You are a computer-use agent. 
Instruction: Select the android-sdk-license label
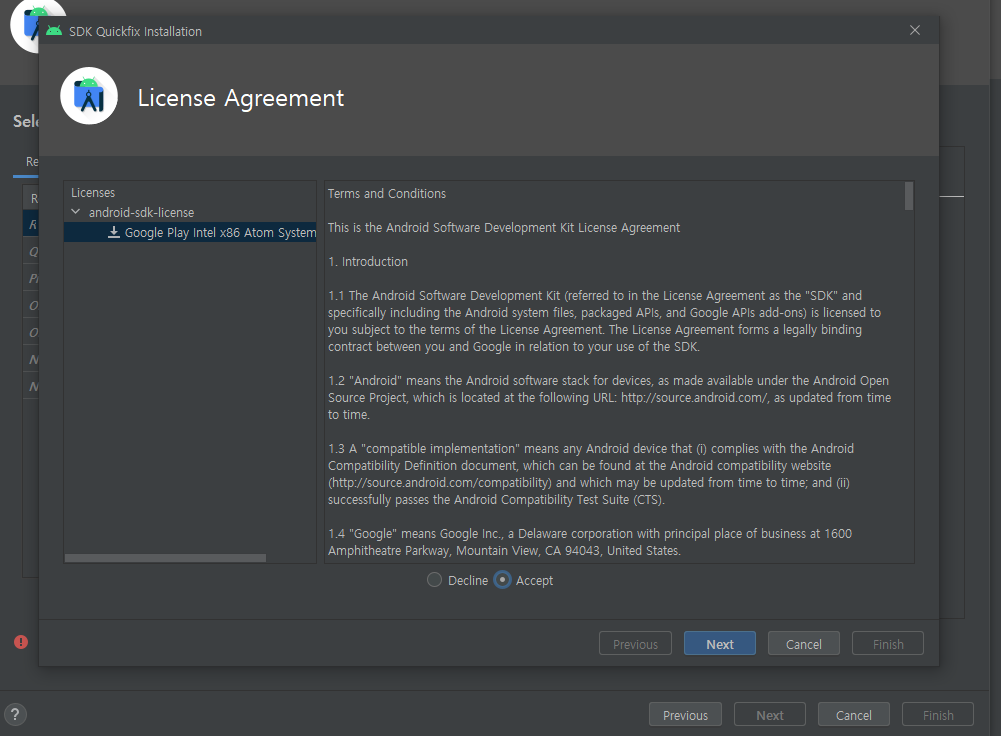[x=141, y=213]
